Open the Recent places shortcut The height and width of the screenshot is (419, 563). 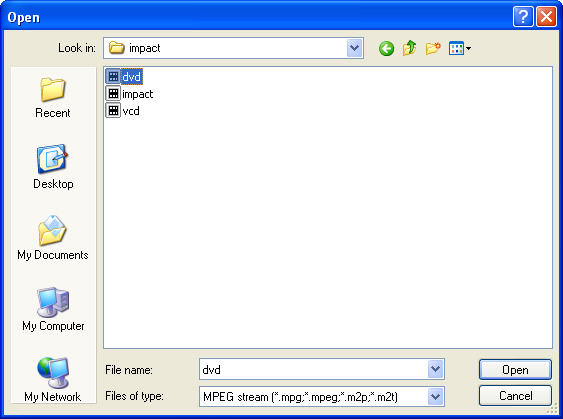coord(53,98)
